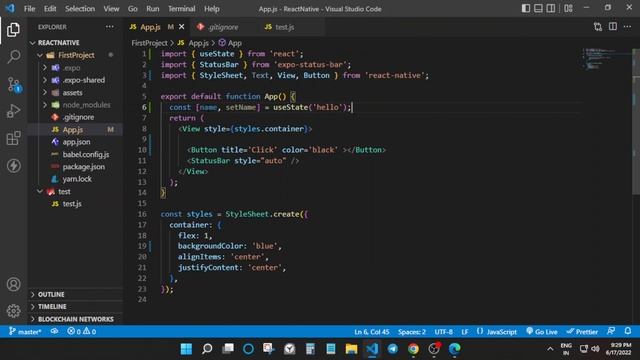Open yarn.lock in the explorer
The height and width of the screenshot is (360, 640).
click(x=77, y=179)
